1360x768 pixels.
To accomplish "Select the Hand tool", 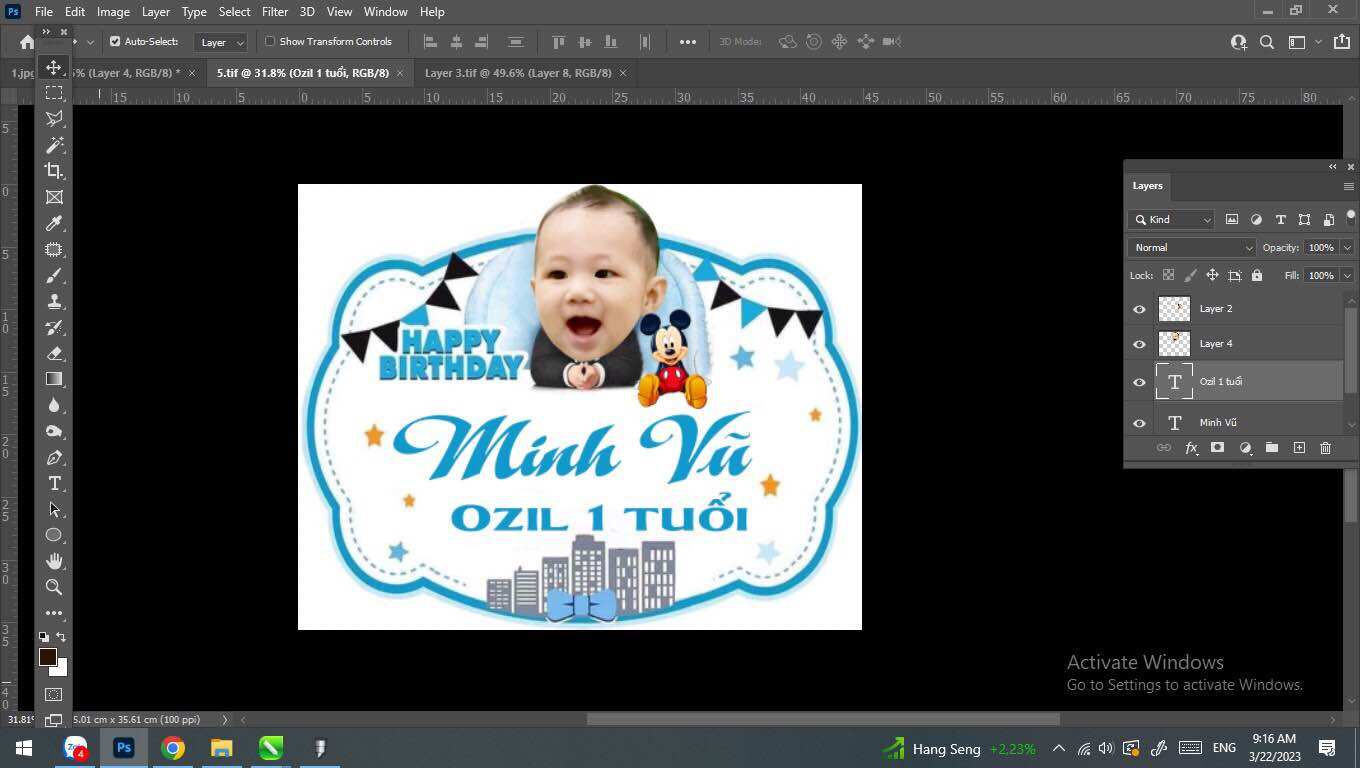I will (x=54, y=561).
